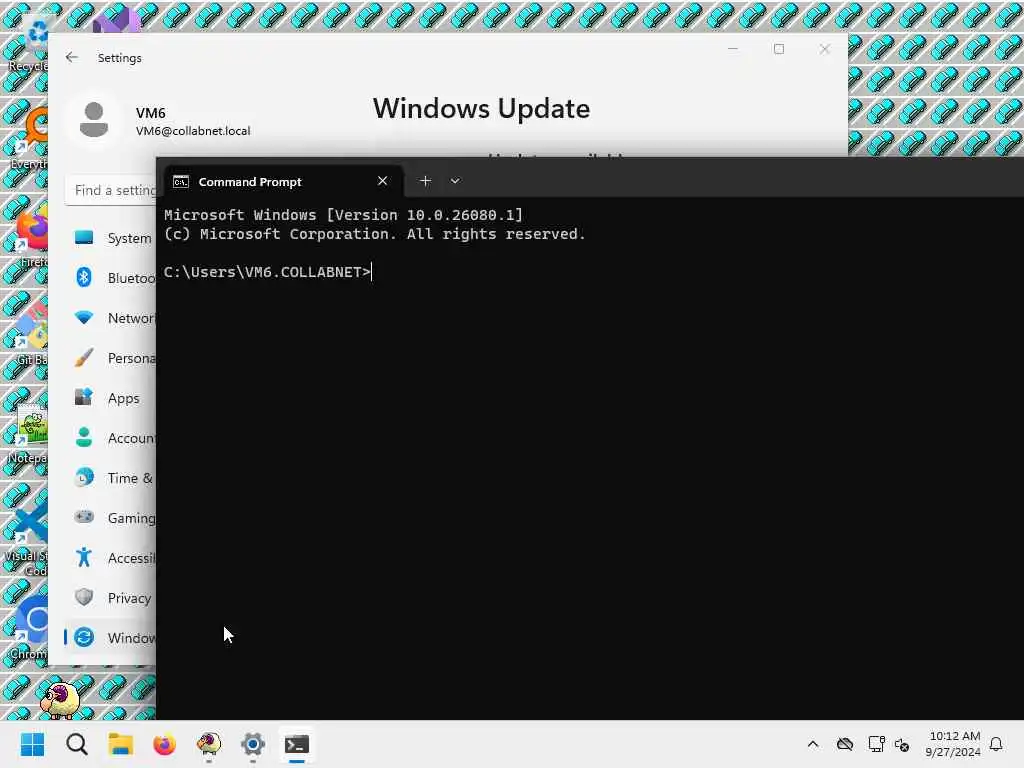Select the Command Prompt tab
The width and height of the screenshot is (1024, 768).
tap(283, 182)
